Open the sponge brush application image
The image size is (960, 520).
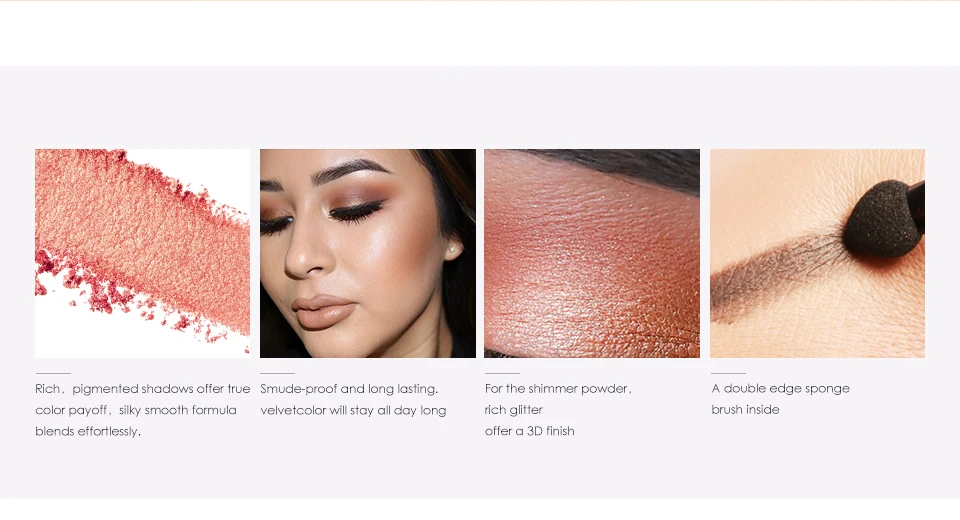817,253
